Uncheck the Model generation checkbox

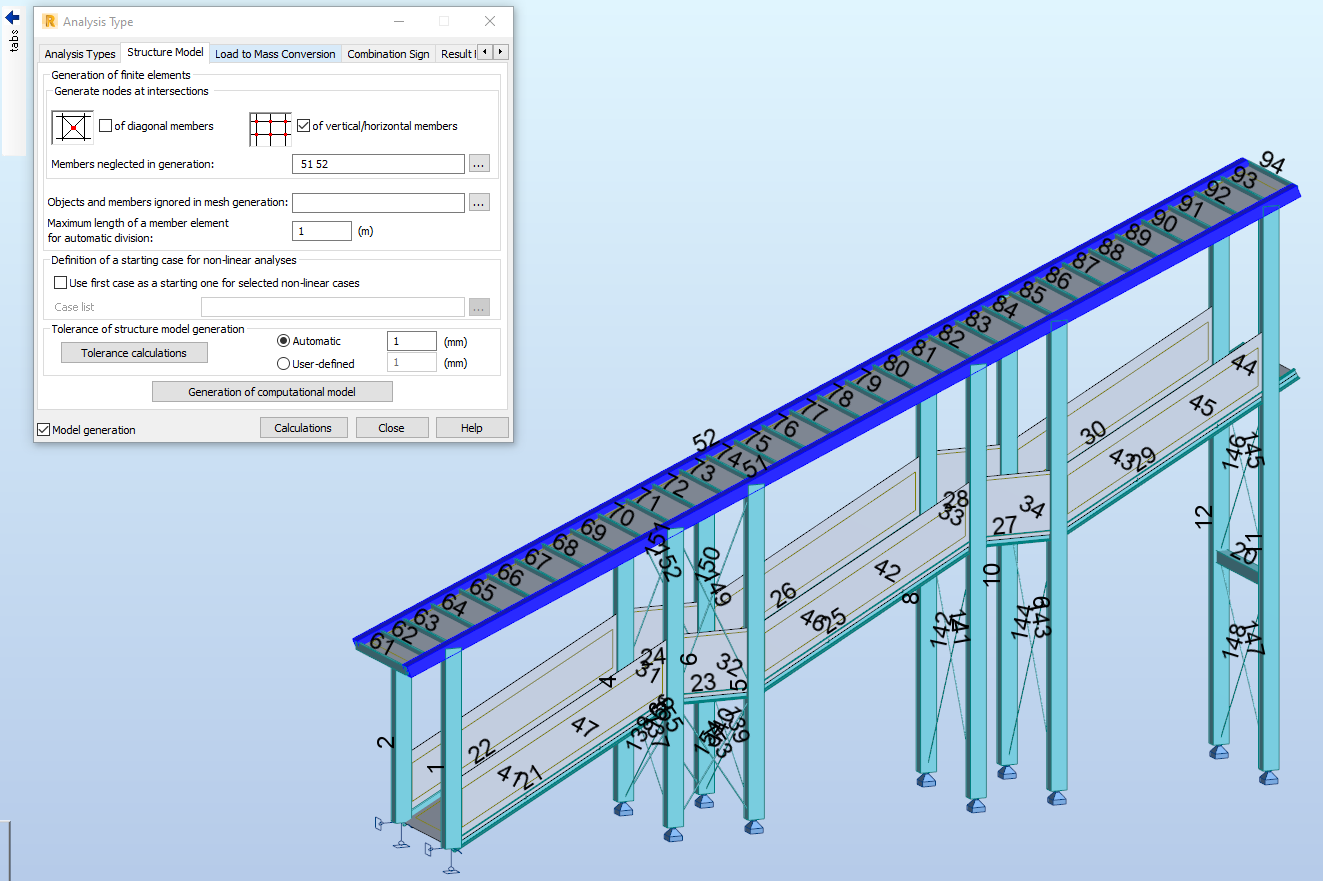(43, 428)
